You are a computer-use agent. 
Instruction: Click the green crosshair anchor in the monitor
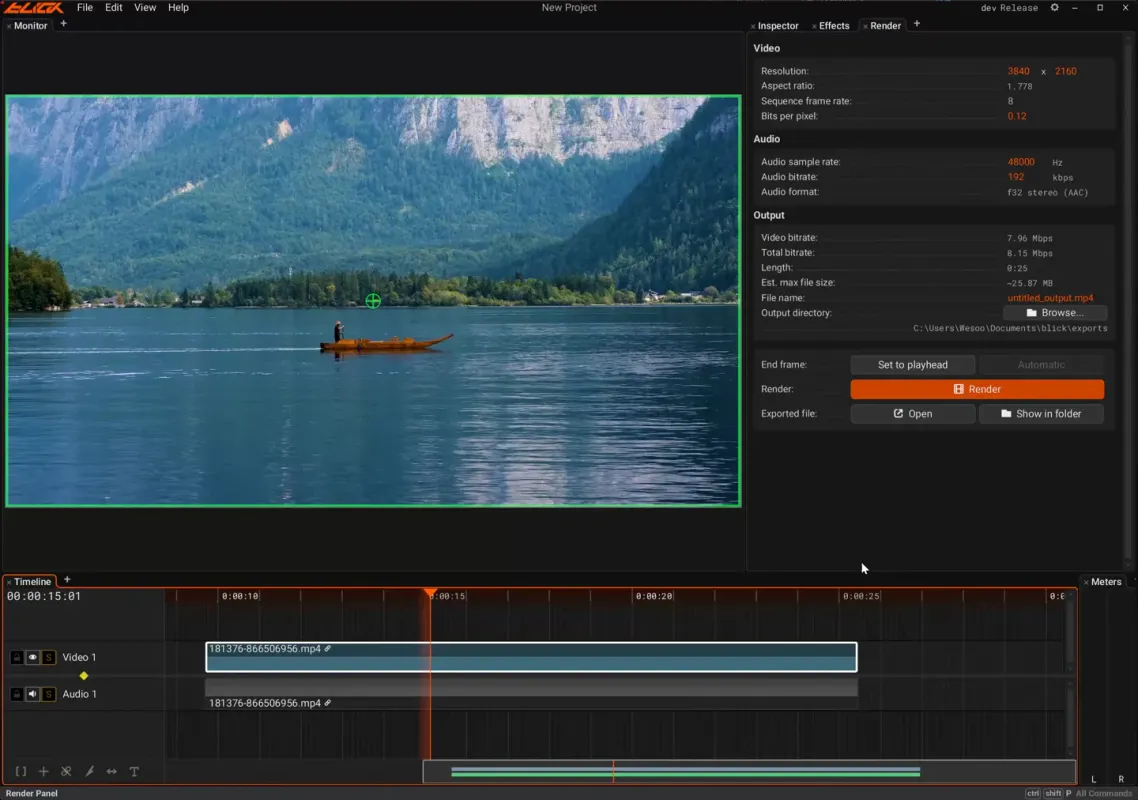[x=373, y=301]
